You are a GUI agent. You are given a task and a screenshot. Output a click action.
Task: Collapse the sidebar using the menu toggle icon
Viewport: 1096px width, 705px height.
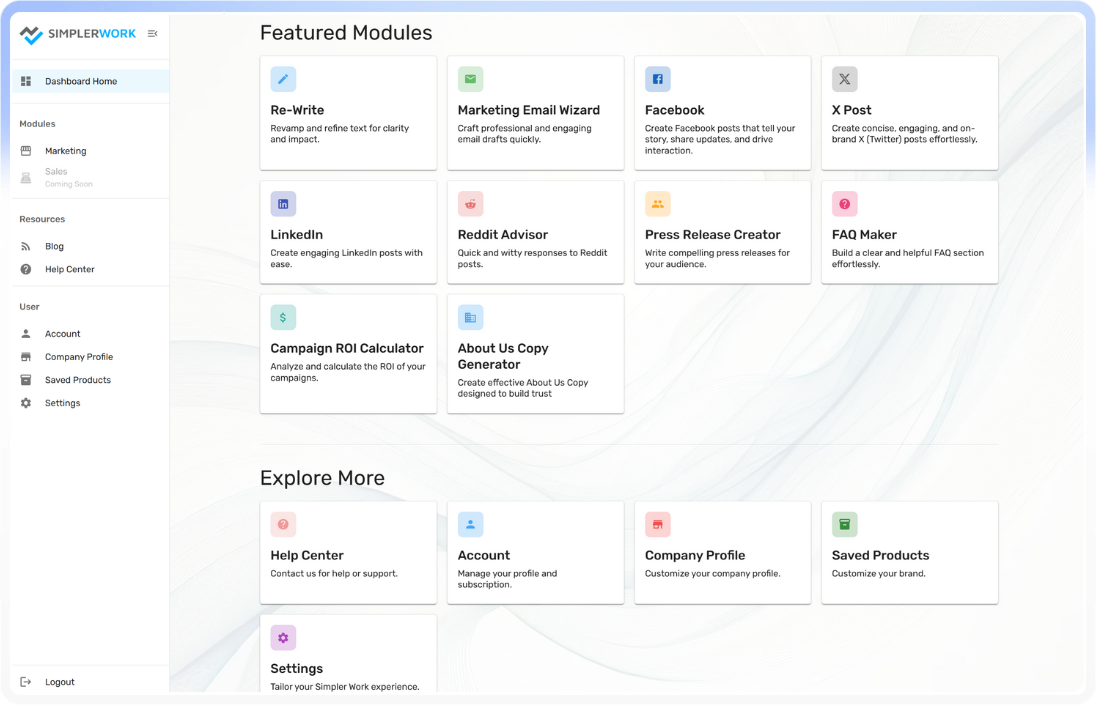(152, 34)
